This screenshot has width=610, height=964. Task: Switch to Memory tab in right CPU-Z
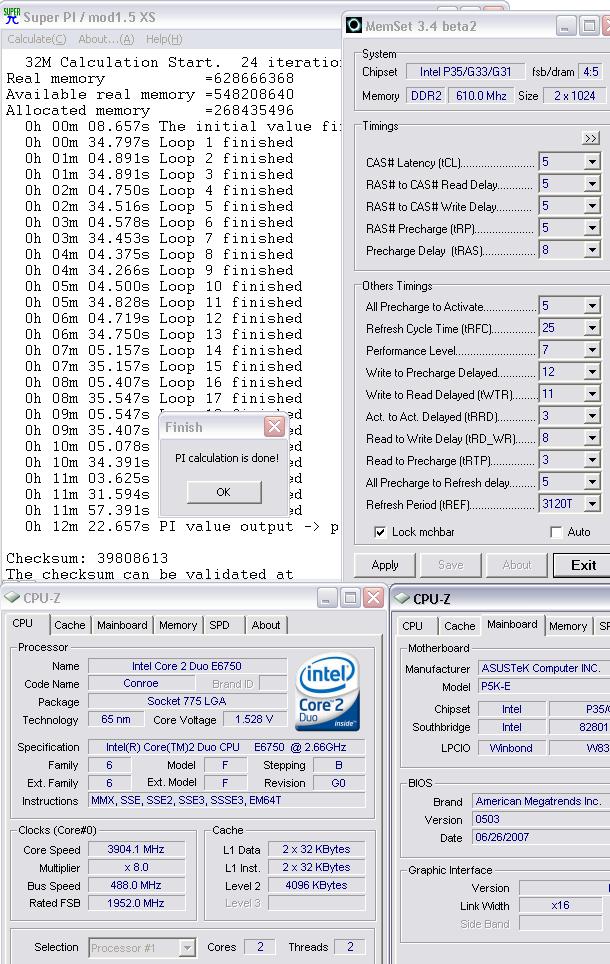click(x=568, y=626)
